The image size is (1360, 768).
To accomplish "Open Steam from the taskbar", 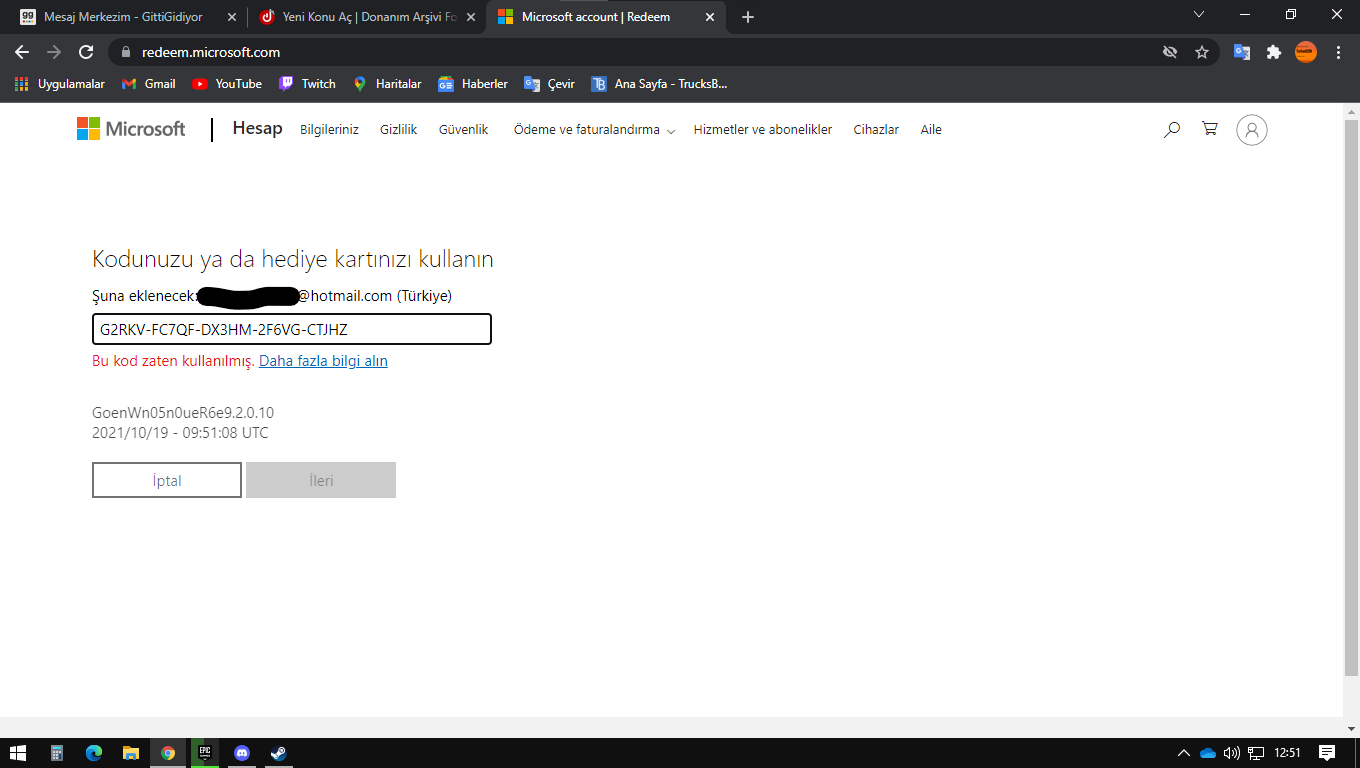I will [278, 752].
